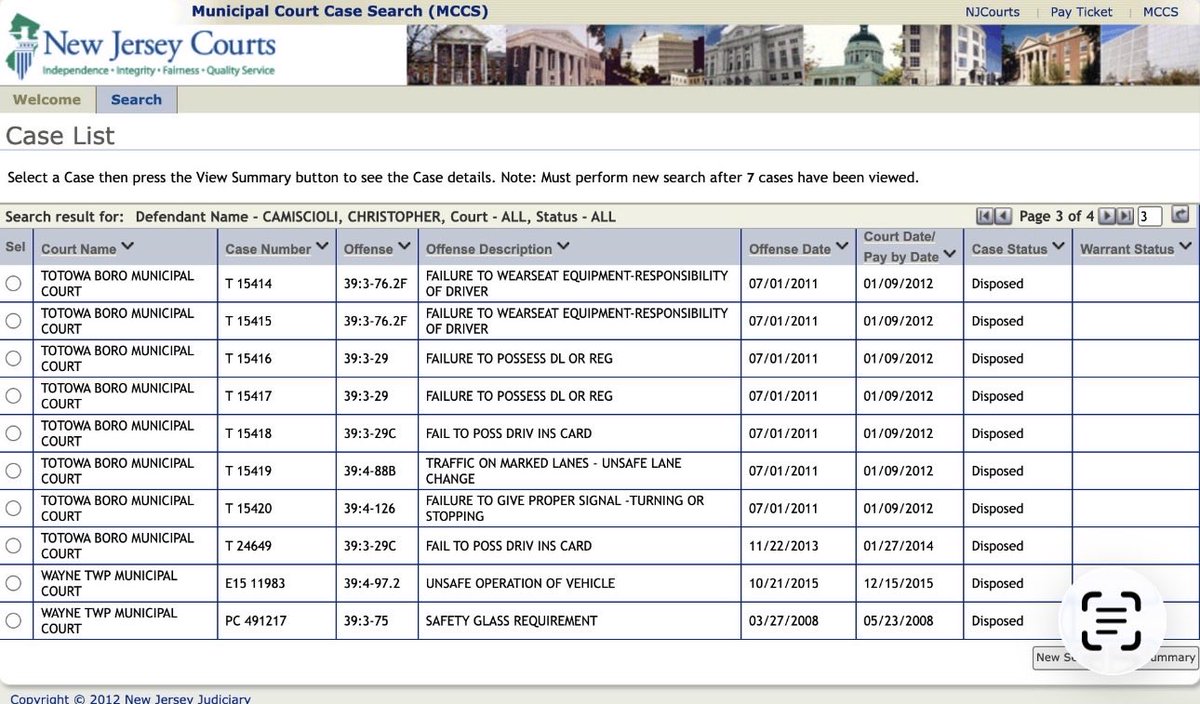This screenshot has width=1200, height=704.
Task: Tap the live text scan icon
Action: 1111,621
